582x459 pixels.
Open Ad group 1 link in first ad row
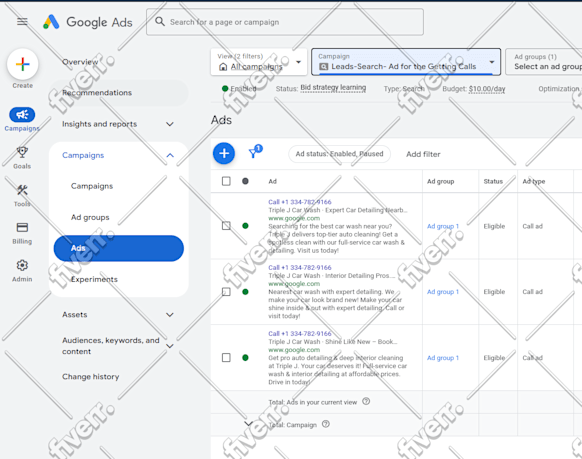[x=443, y=226]
